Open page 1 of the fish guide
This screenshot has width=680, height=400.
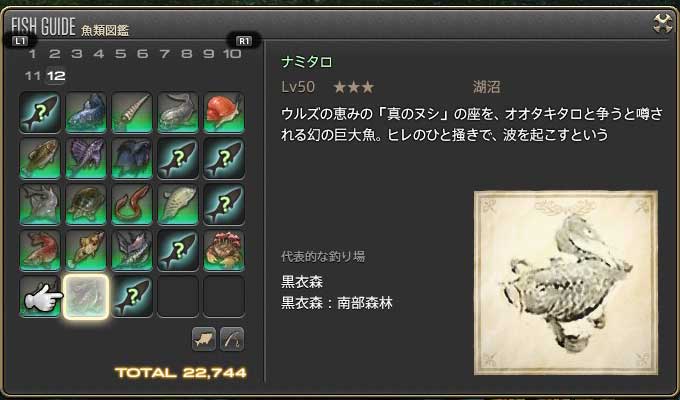pyautogui.click(x=33, y=54)
